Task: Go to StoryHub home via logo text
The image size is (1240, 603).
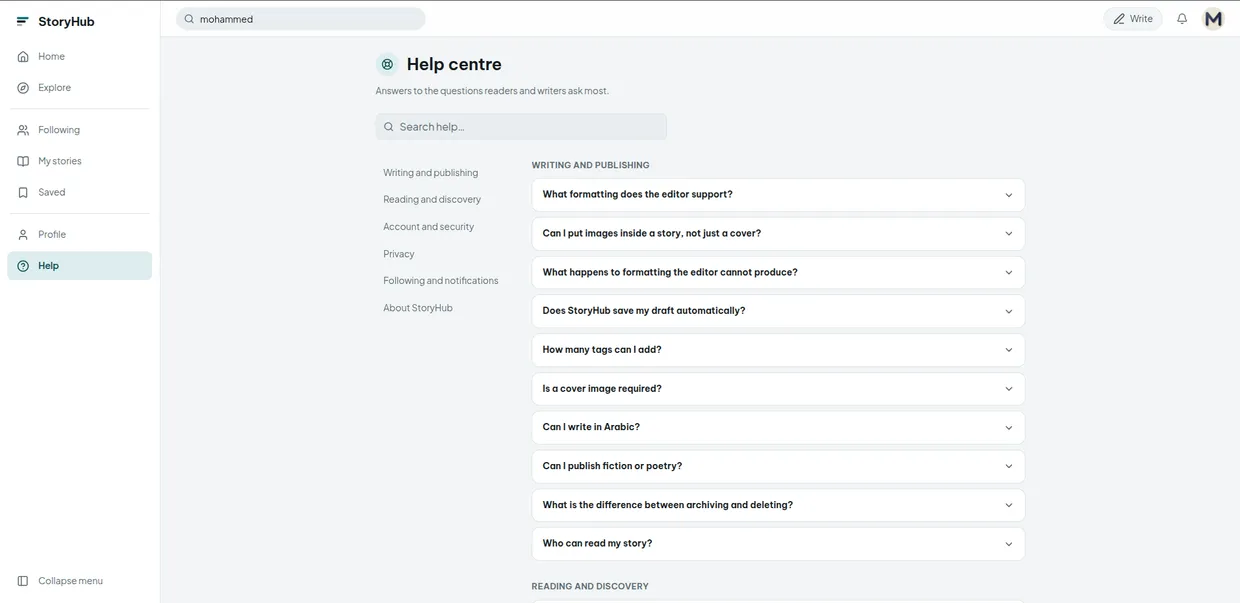Action: click(x=66, y=21)
